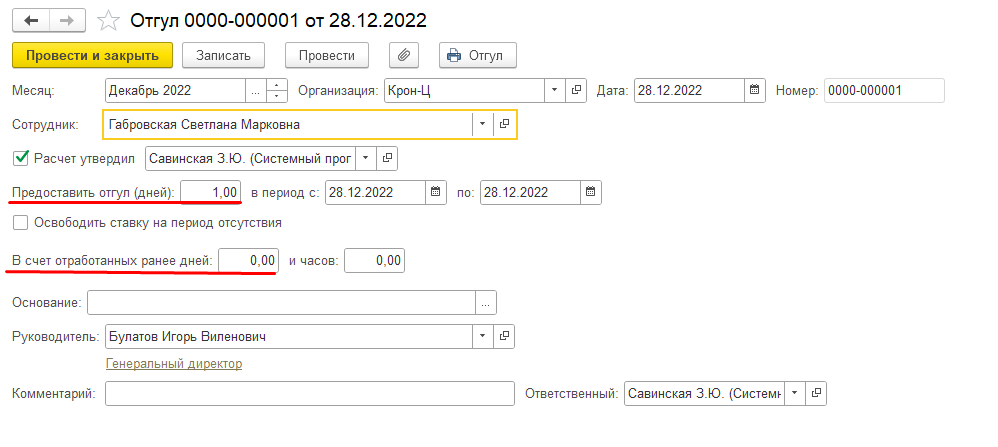Toggle the Расчет утвердил checkbox

click(20, 157)
